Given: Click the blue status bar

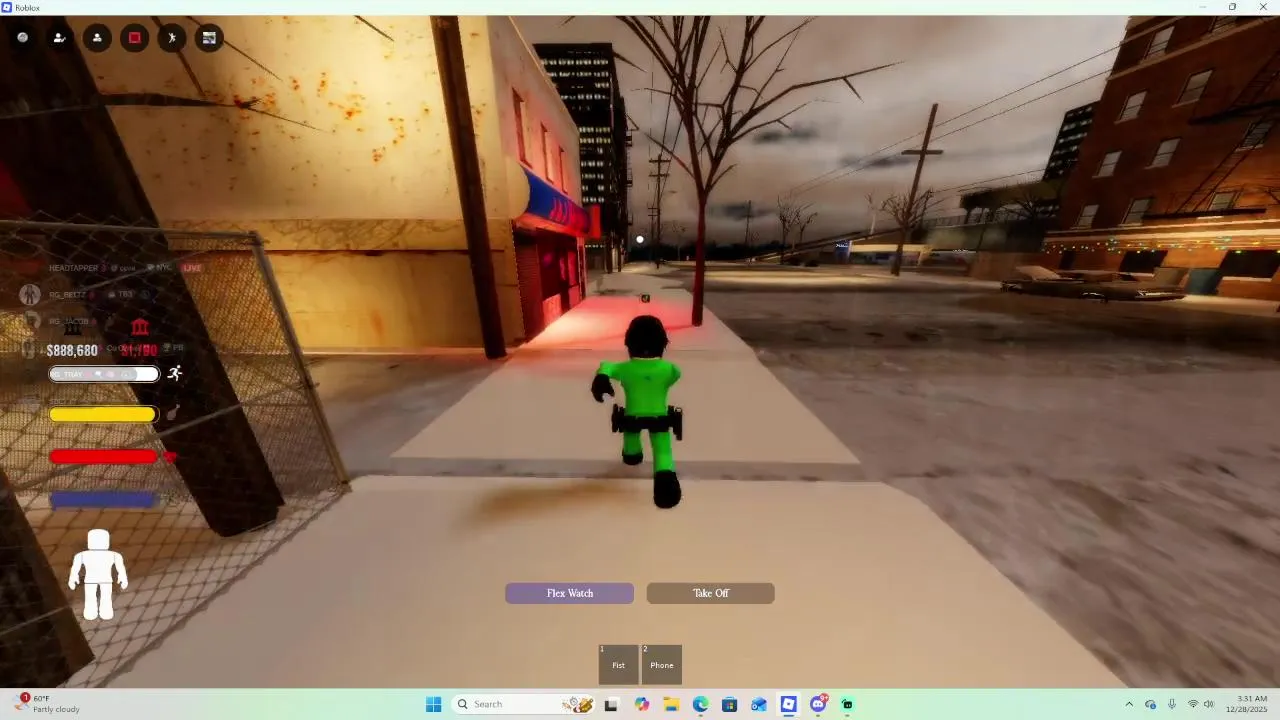Looking at the screenshot, I should (104, 499).
